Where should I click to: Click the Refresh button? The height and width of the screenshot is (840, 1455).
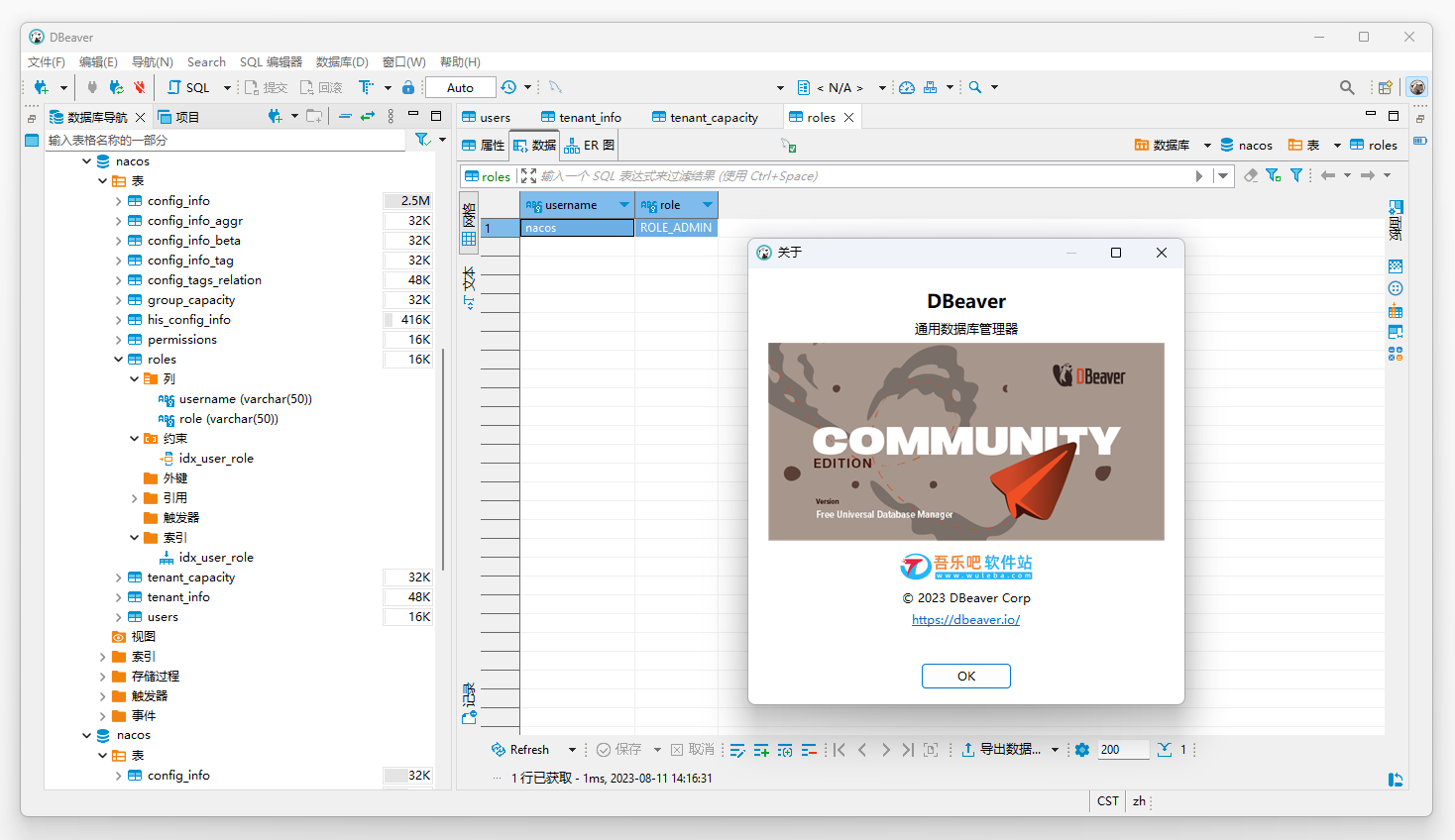pyautogui.click(x=520, y=750)
